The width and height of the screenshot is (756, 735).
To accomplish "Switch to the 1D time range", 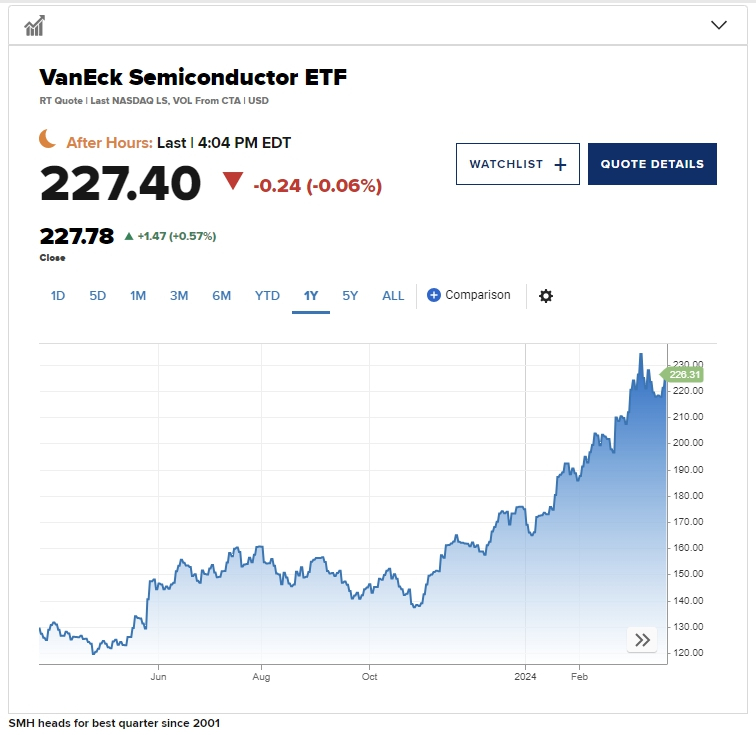I will click(58, 296).
